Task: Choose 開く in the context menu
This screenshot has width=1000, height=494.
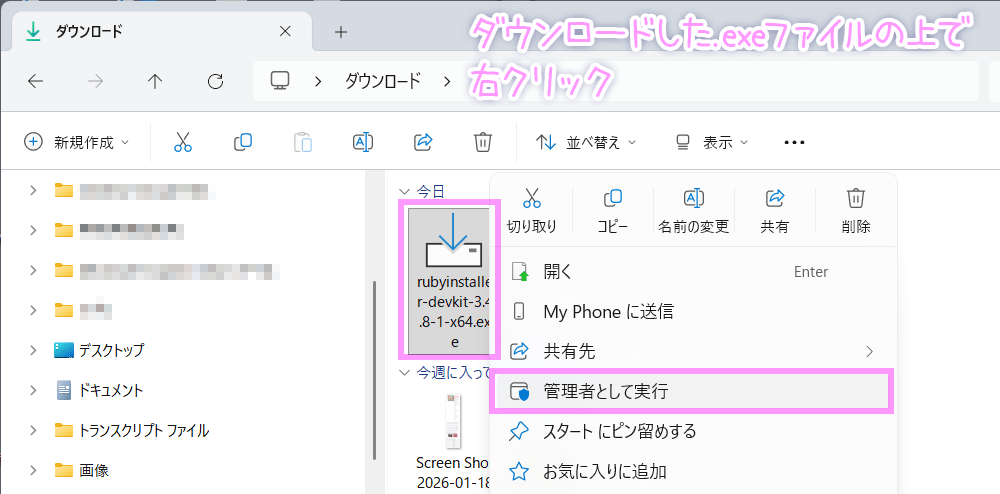Action: click(x=557, y=272)
